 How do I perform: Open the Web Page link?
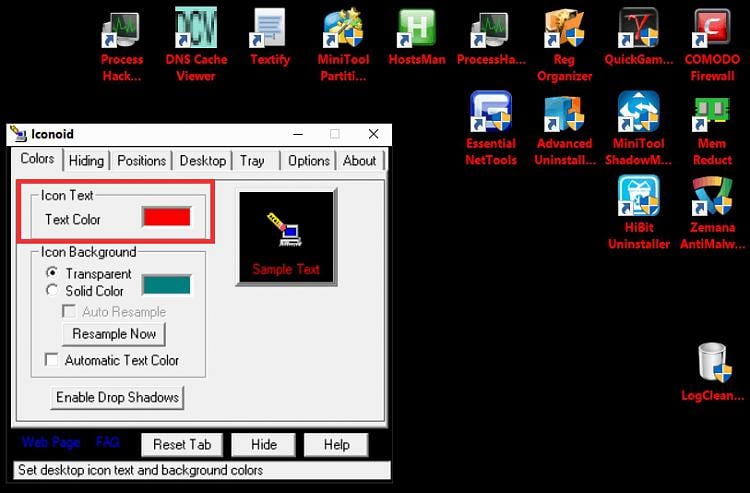tap(51, 442)
